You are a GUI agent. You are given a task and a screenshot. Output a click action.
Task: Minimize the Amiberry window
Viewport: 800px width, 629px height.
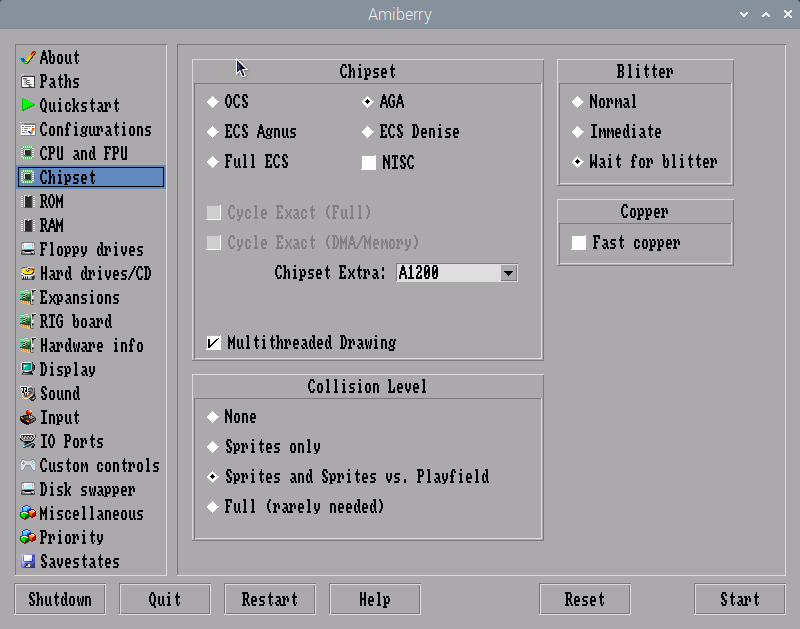point(744,14)
